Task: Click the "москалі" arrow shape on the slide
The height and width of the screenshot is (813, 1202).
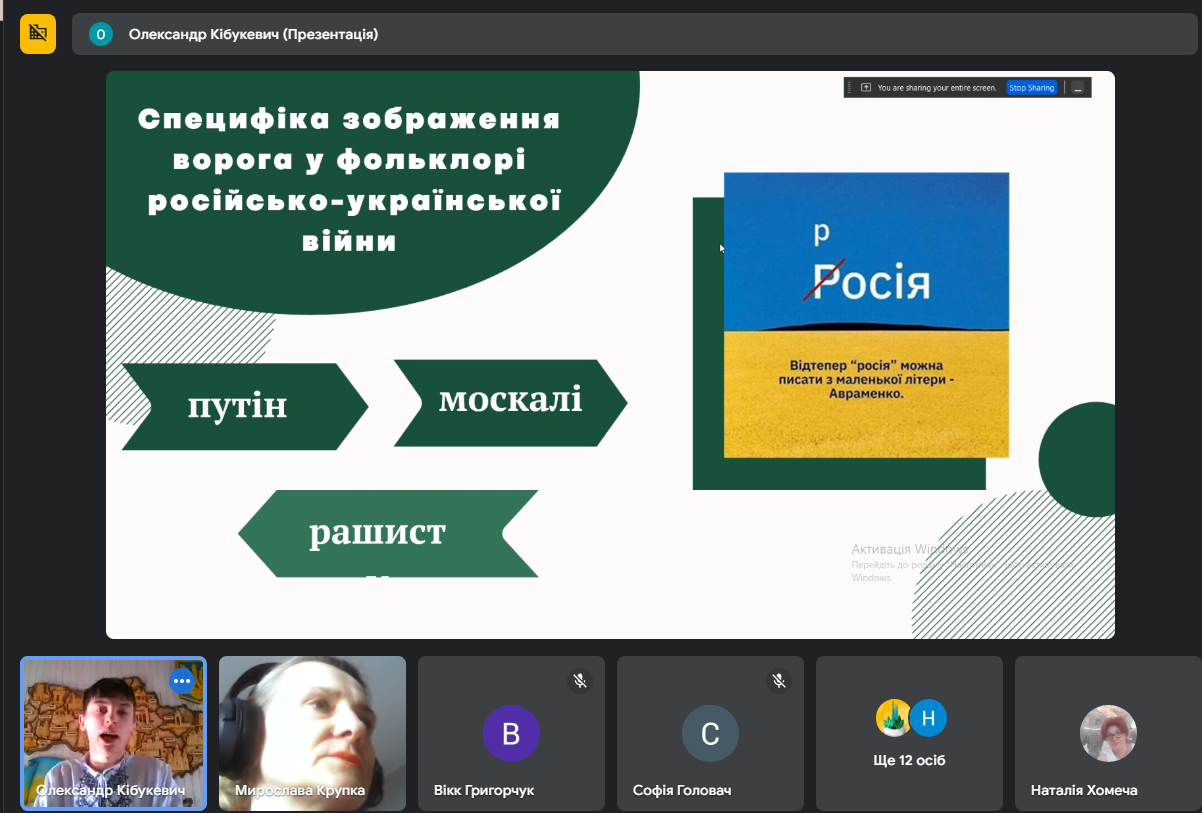Action: click(x=510, y=402)
